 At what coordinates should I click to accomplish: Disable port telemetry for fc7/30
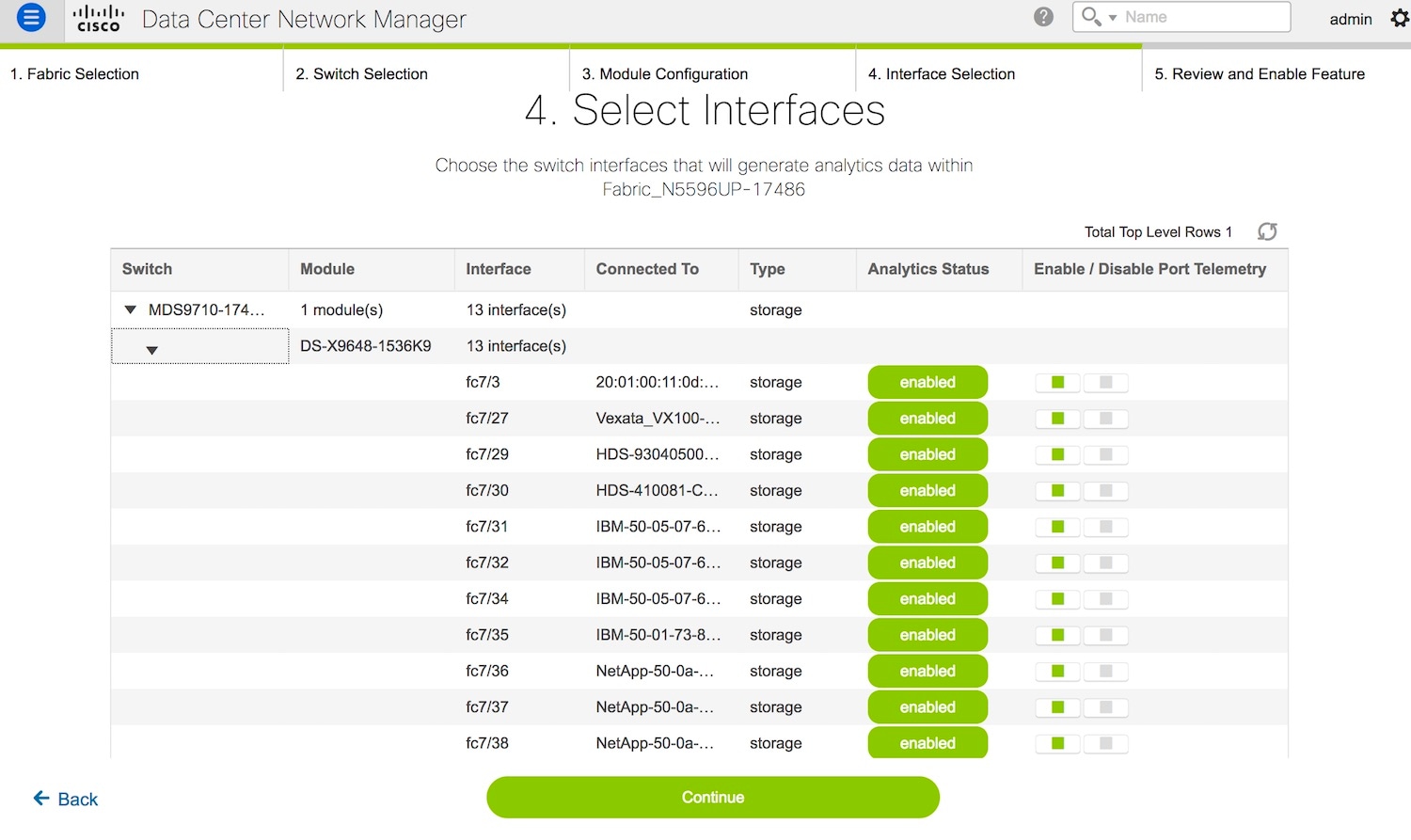coord(1106,490)
